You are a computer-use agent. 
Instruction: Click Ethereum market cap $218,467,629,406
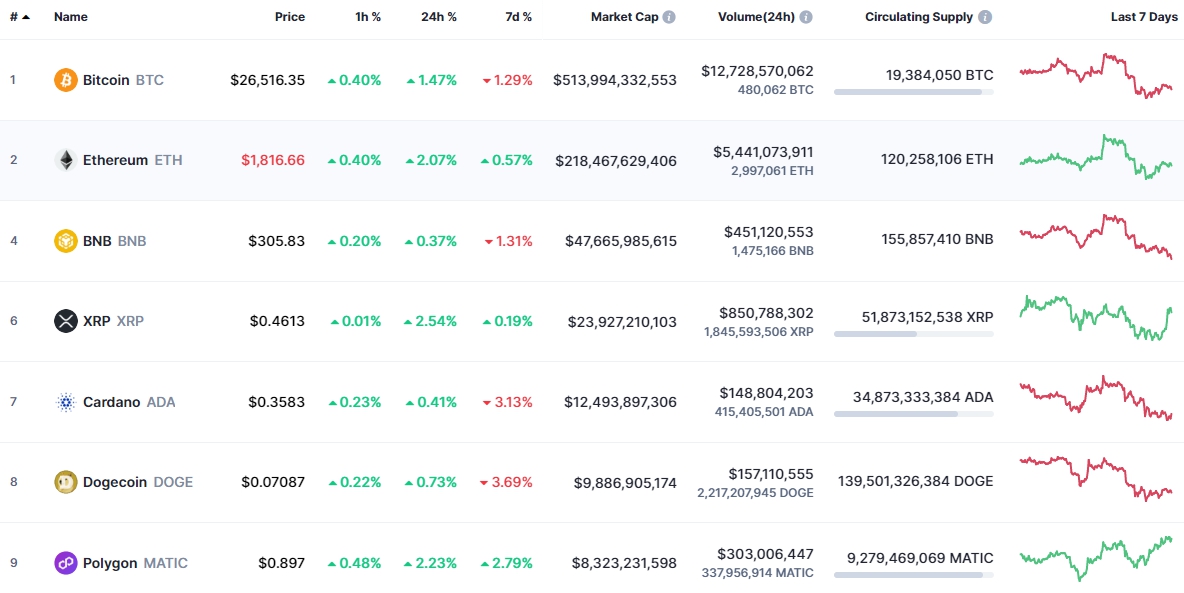[x=616, y=160]
